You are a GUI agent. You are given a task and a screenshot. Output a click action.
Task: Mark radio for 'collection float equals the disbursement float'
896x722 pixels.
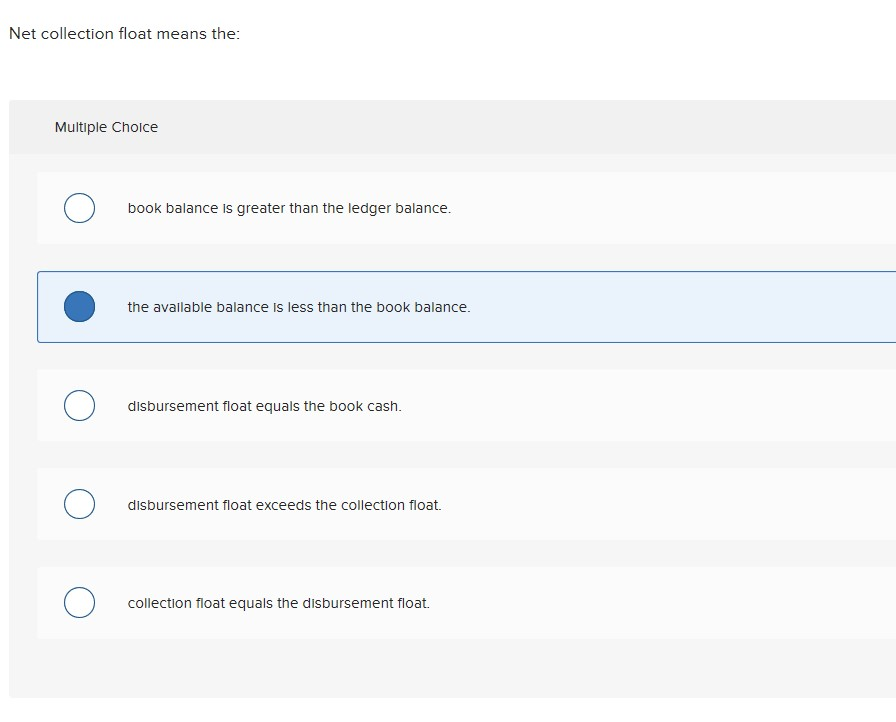pyautogui.click(x=79, y=603)
